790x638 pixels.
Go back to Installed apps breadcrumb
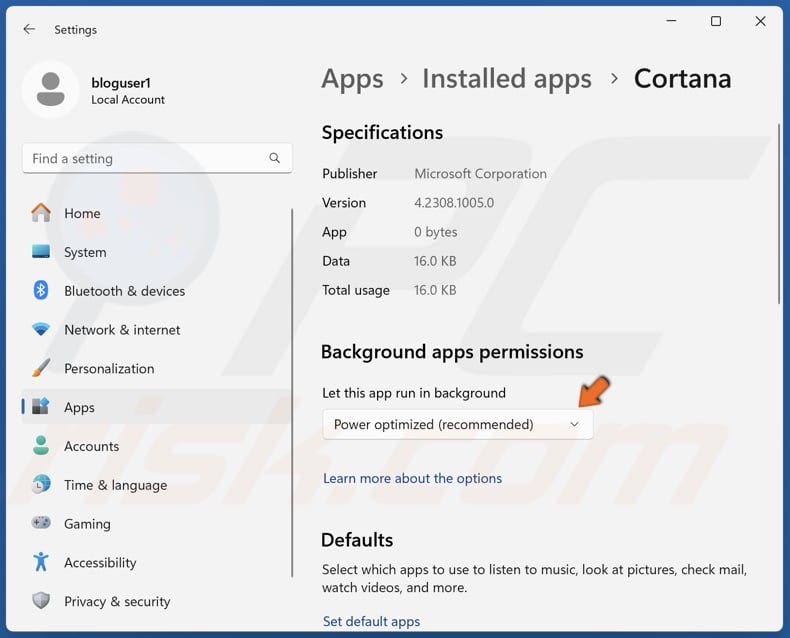[x=507, y=79]
